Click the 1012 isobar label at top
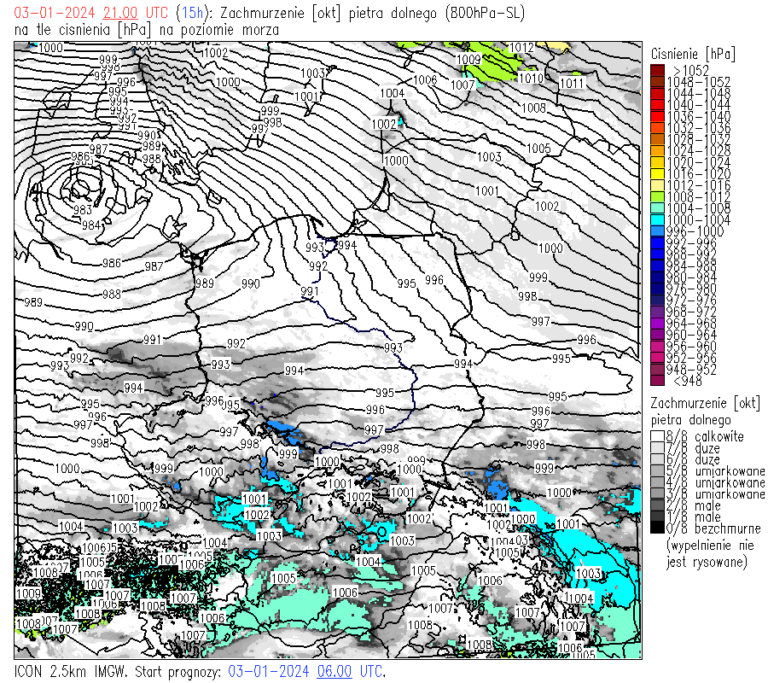Image resolution: width=768 pixels, height=683 pixels. pyautogui.click(x=521, y=48)
